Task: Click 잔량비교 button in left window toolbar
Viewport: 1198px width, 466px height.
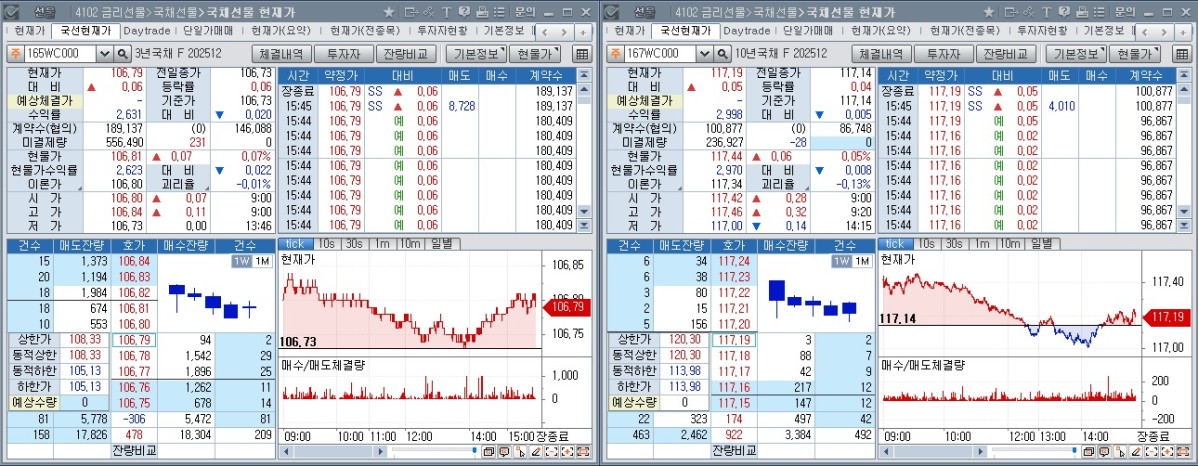Action: (406, 54)
